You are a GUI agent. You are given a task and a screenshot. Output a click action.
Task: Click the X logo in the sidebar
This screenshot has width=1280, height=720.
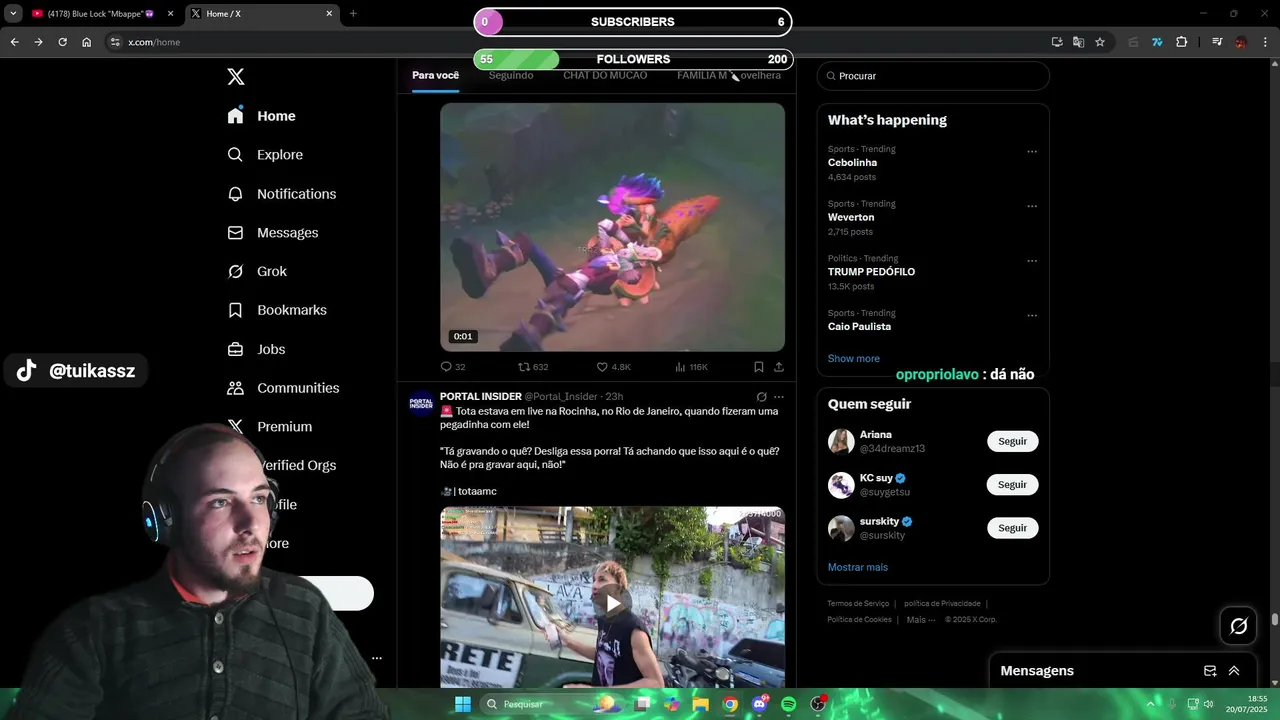tap(236, 77)
